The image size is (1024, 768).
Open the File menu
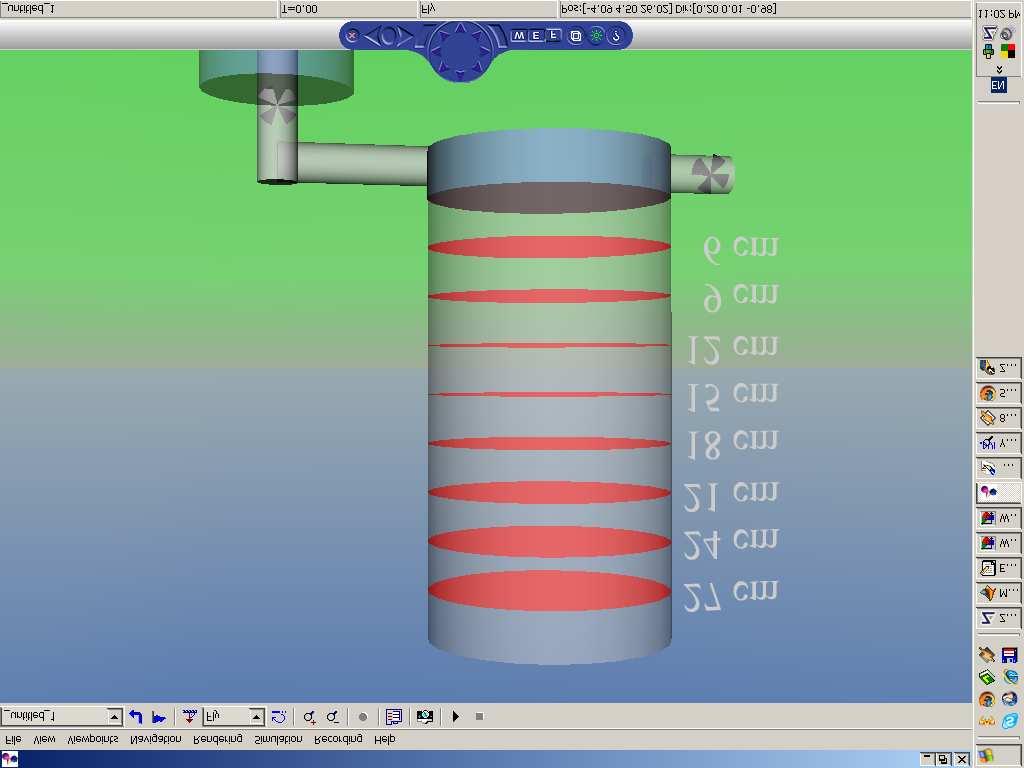click(13, 739)
